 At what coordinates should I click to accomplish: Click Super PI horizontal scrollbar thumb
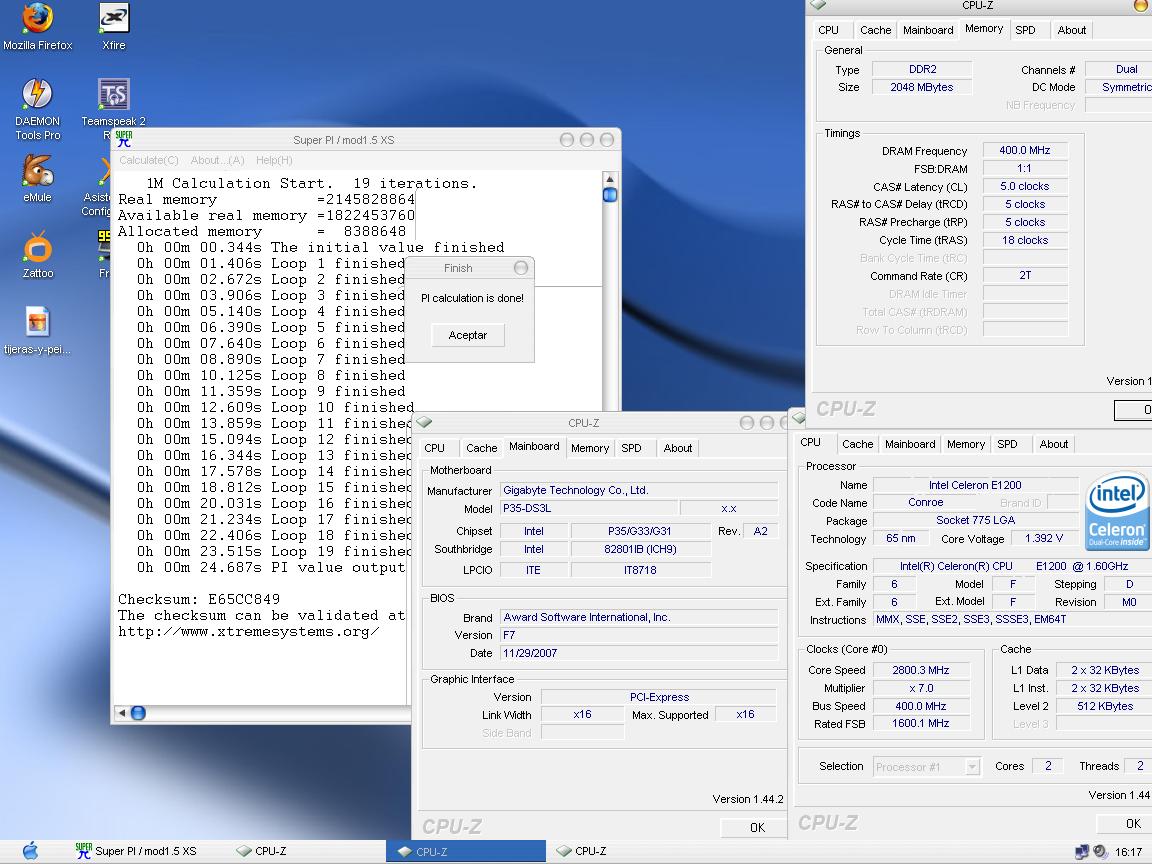138,713
